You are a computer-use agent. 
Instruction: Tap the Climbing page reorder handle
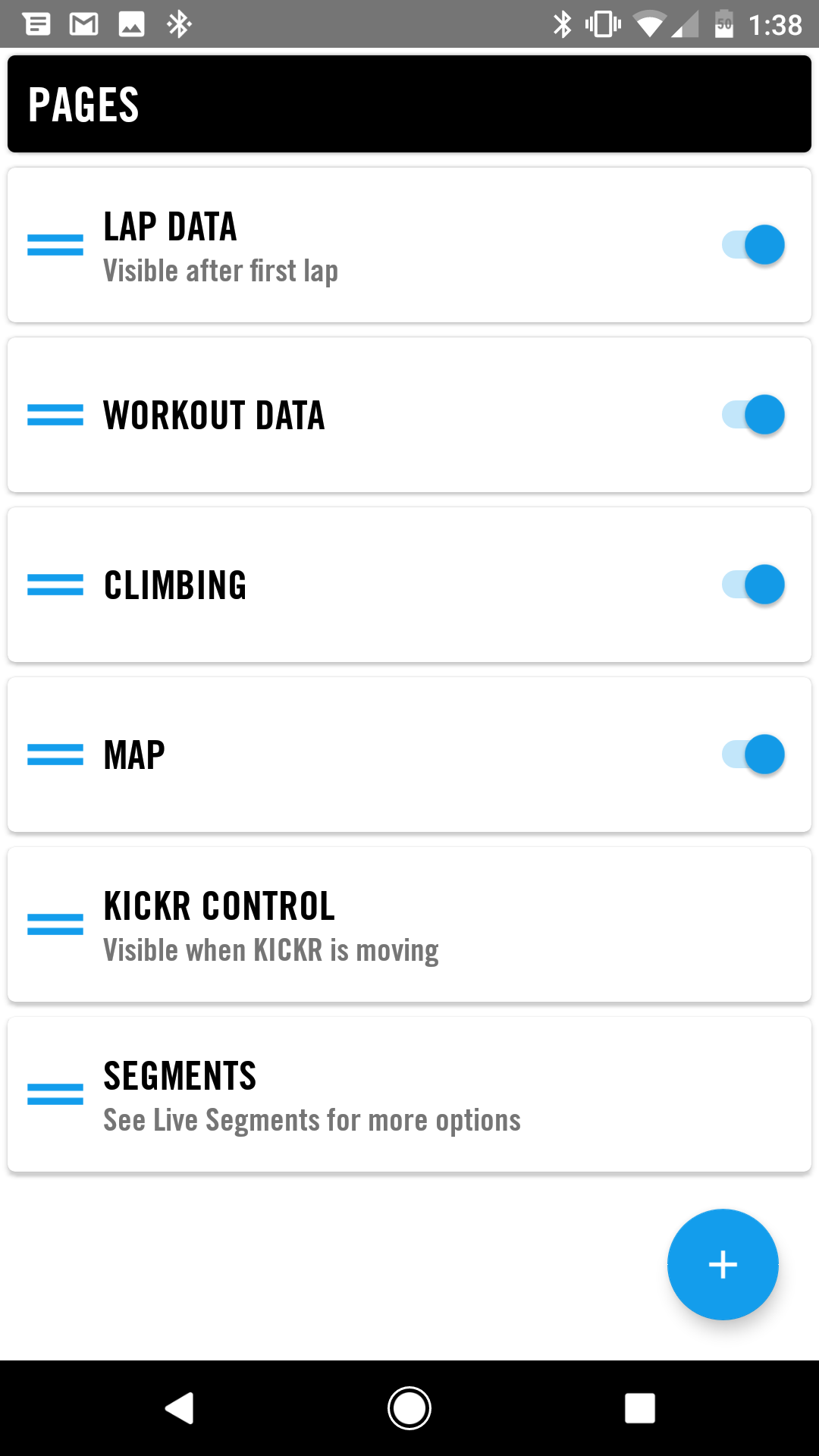pyautogui.click(x=55, y=585)
